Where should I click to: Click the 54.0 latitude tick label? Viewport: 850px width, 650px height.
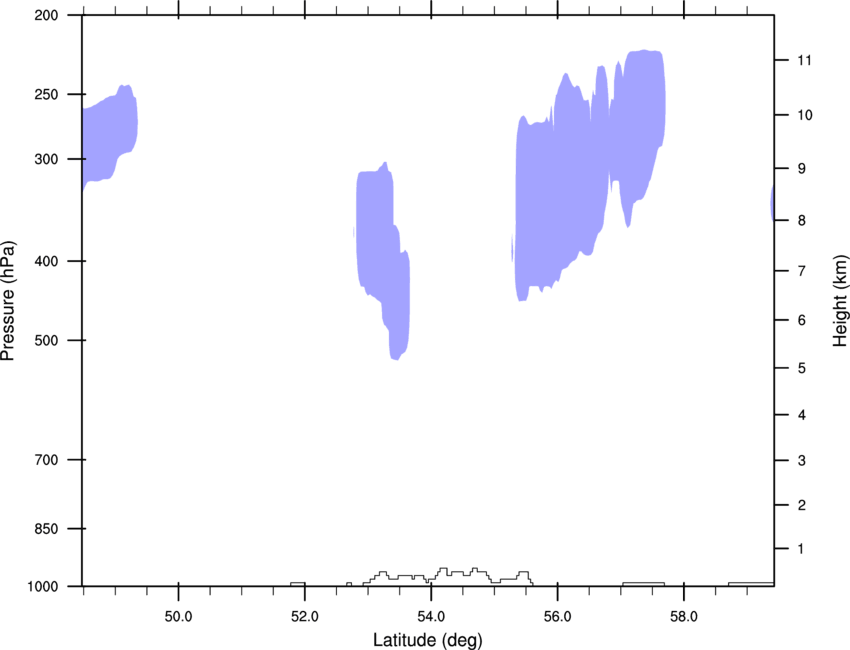[432, 617]
